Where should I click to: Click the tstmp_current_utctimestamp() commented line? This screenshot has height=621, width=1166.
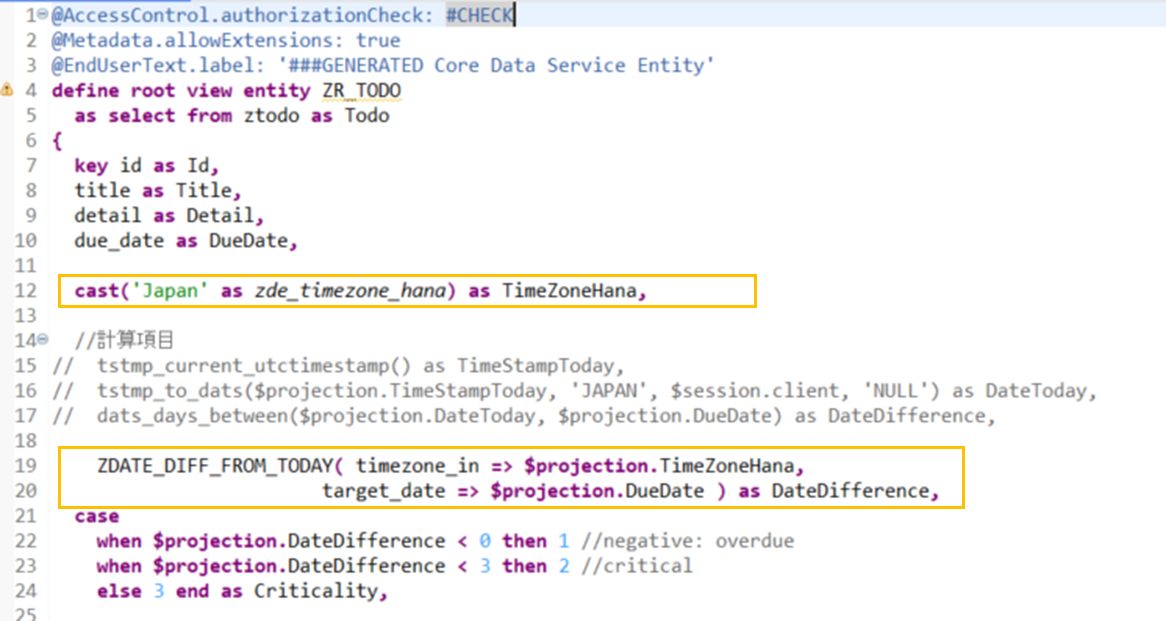tap(338, 366)
